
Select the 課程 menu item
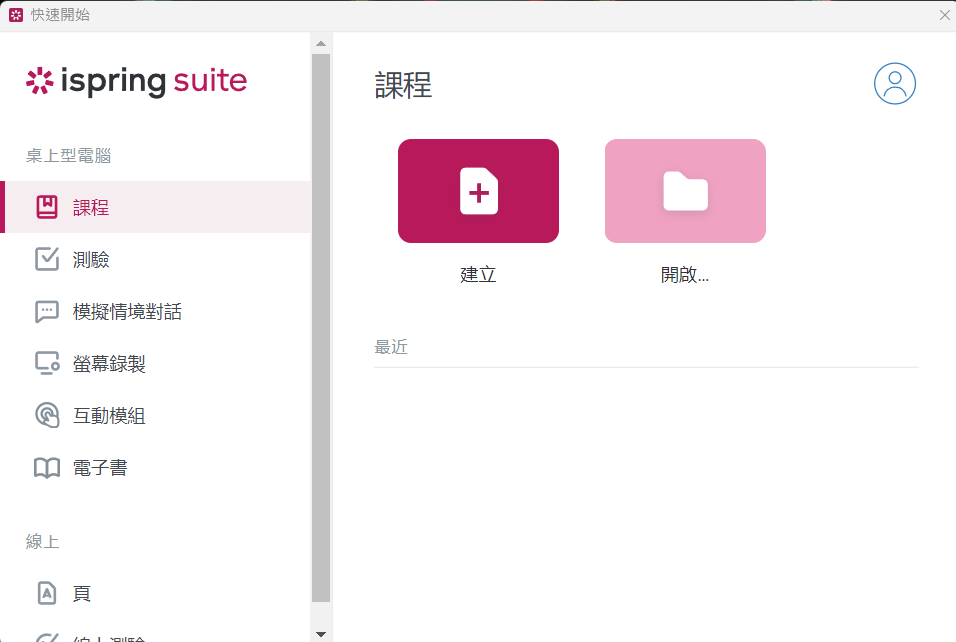point(155,207)
